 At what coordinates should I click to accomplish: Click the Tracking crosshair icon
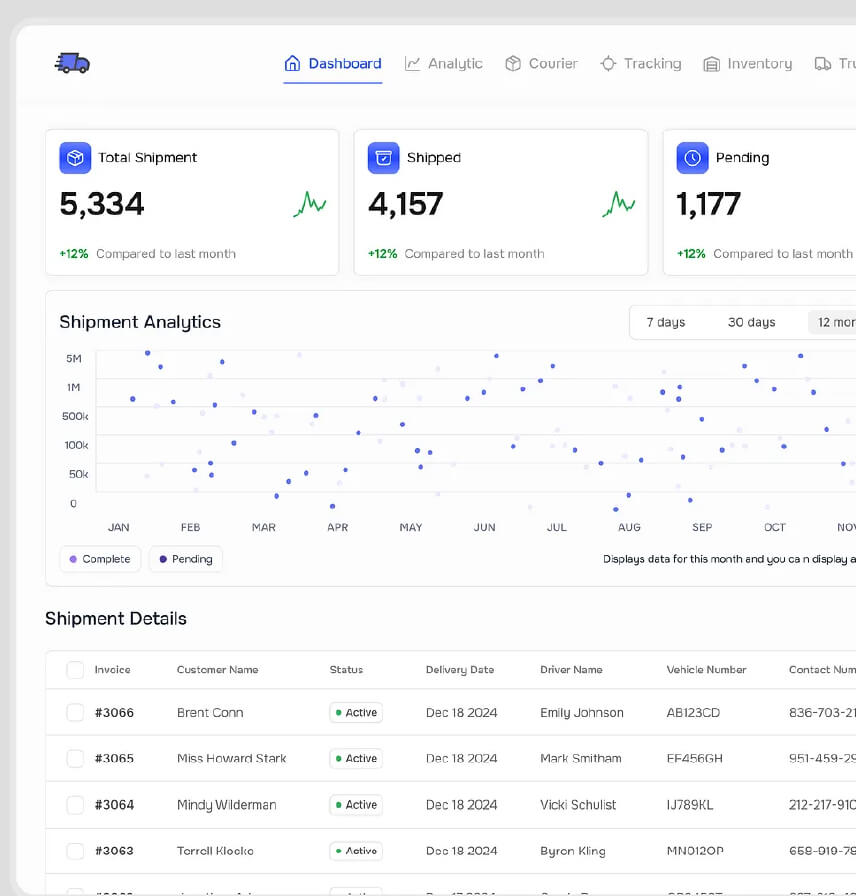pyautogui.click(x=608, y=63)
